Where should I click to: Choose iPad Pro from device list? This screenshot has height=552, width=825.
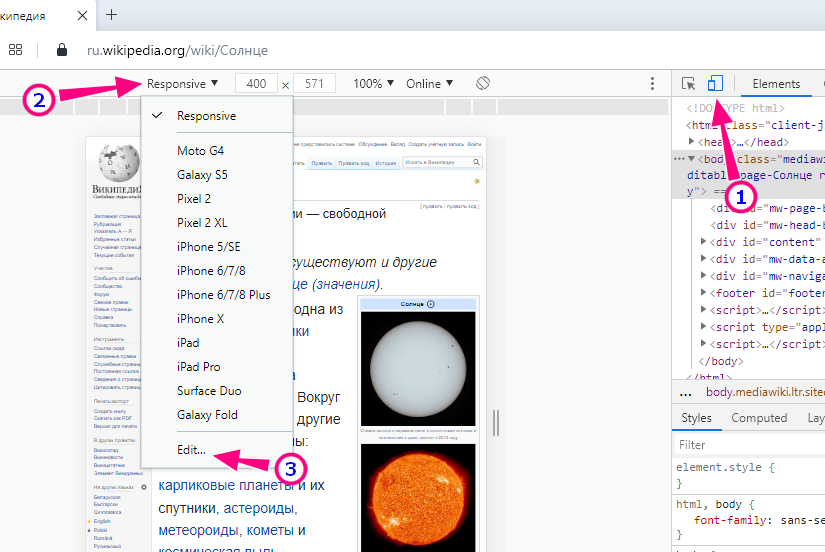pos(217,367)
